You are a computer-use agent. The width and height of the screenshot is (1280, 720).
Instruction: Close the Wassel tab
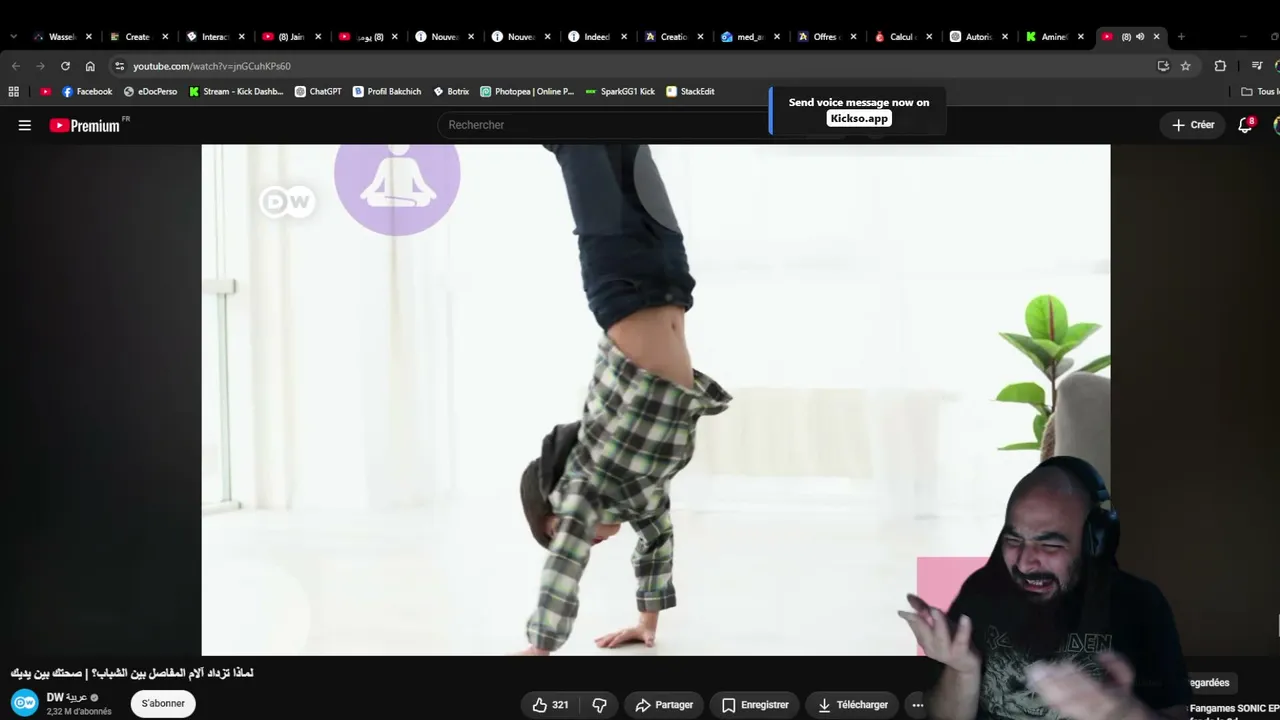tap(89, 37)
